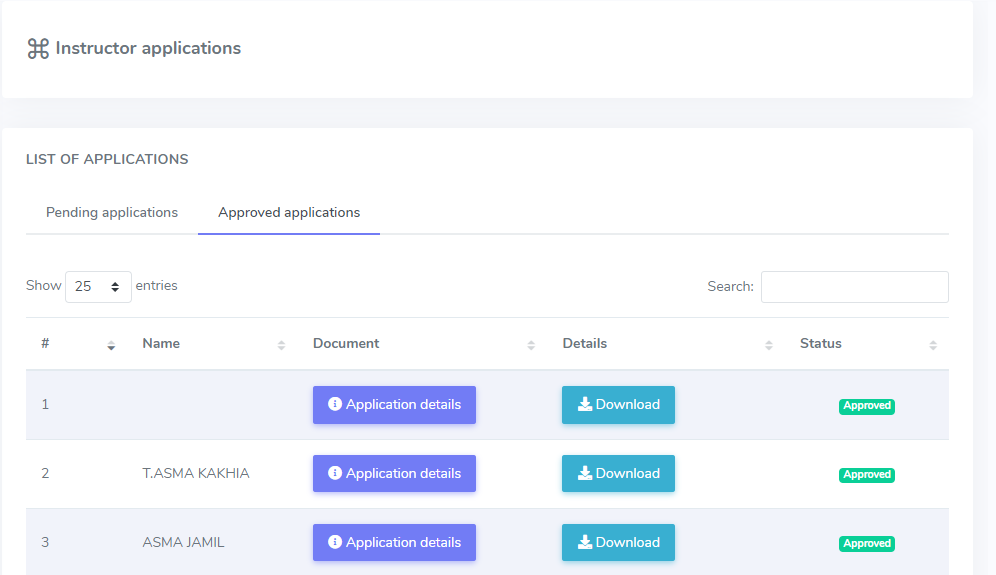This screenshot has width=996, height=575.
Task: Open the Show entries dropdown set to 25
Action: tap(98, 287)
